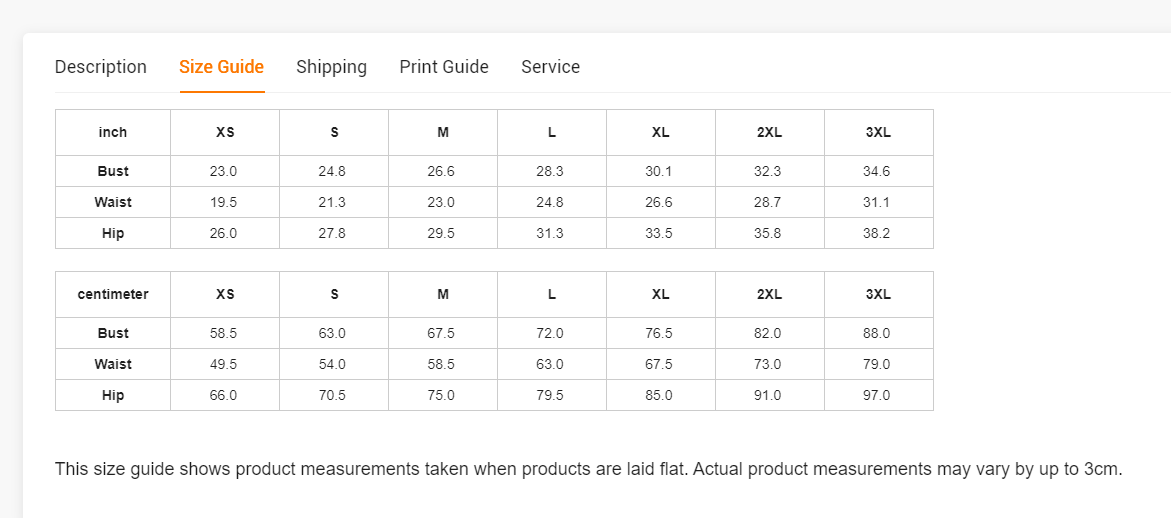Click the 33.5 hip XL value
Screen dimensions: 1171x518
click(661, 234)
